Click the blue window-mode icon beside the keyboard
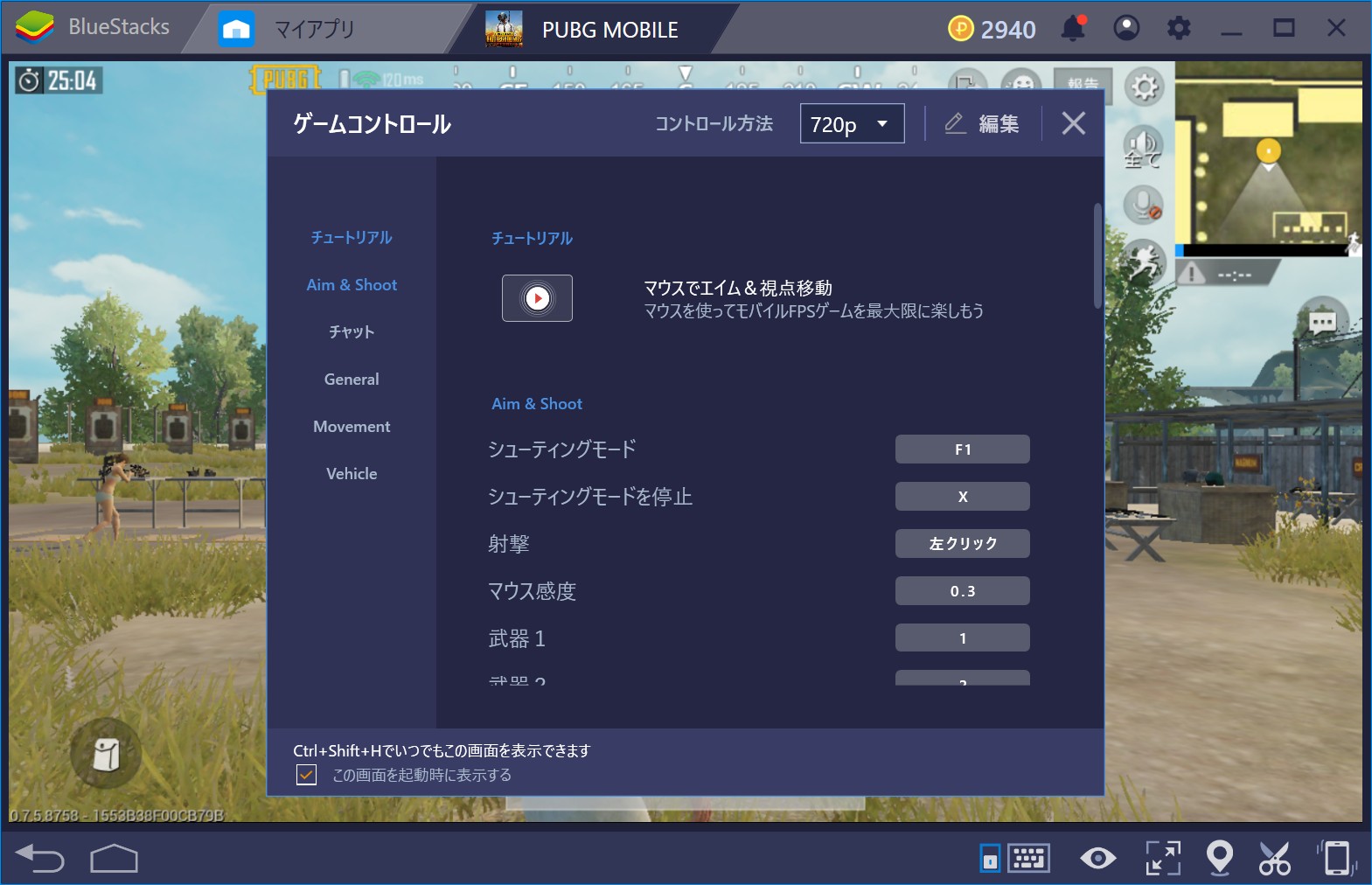1372x885 pixels. tap(990, 859)
